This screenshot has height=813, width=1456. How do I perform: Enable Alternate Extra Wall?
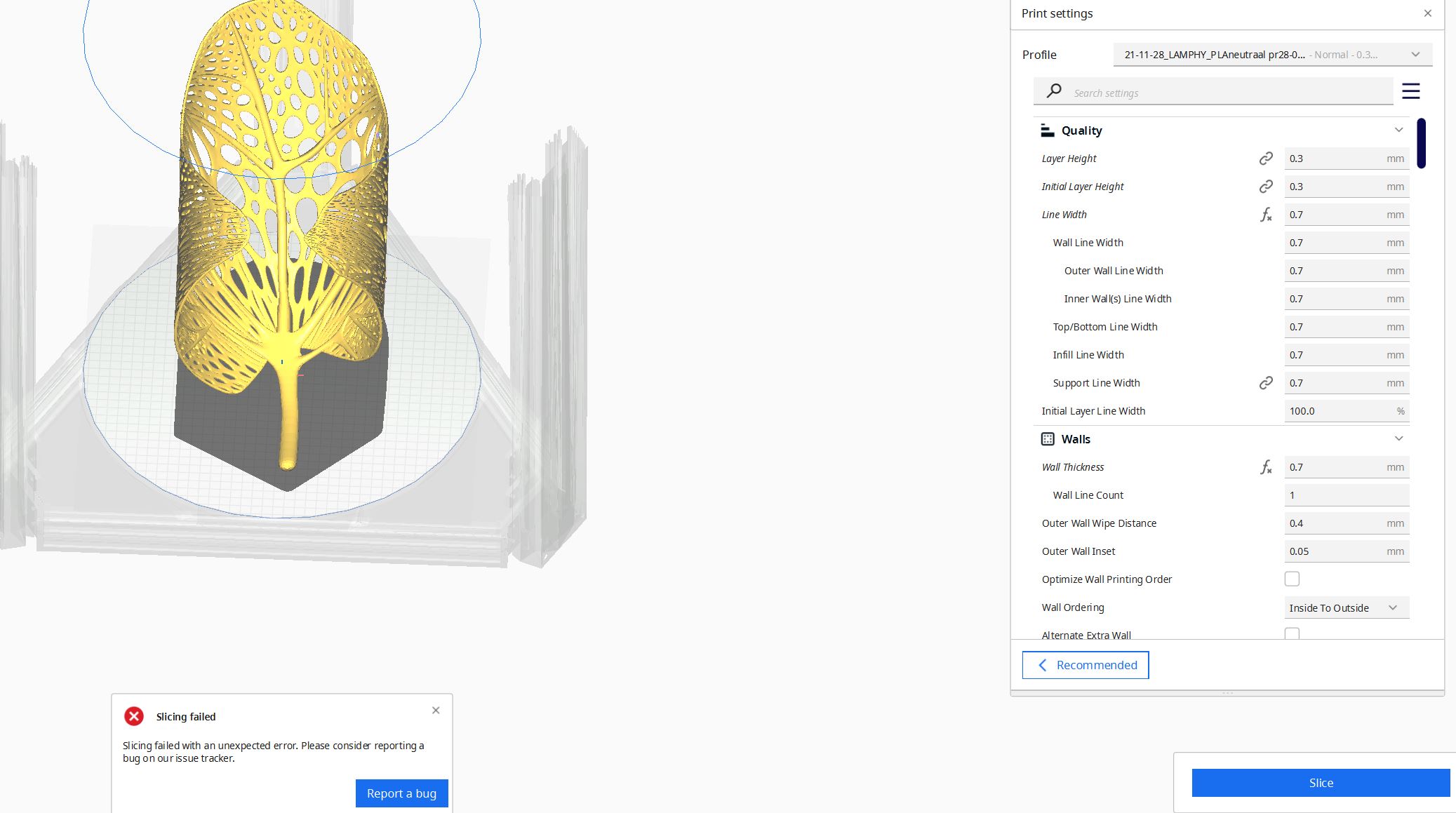point(1292,633)
